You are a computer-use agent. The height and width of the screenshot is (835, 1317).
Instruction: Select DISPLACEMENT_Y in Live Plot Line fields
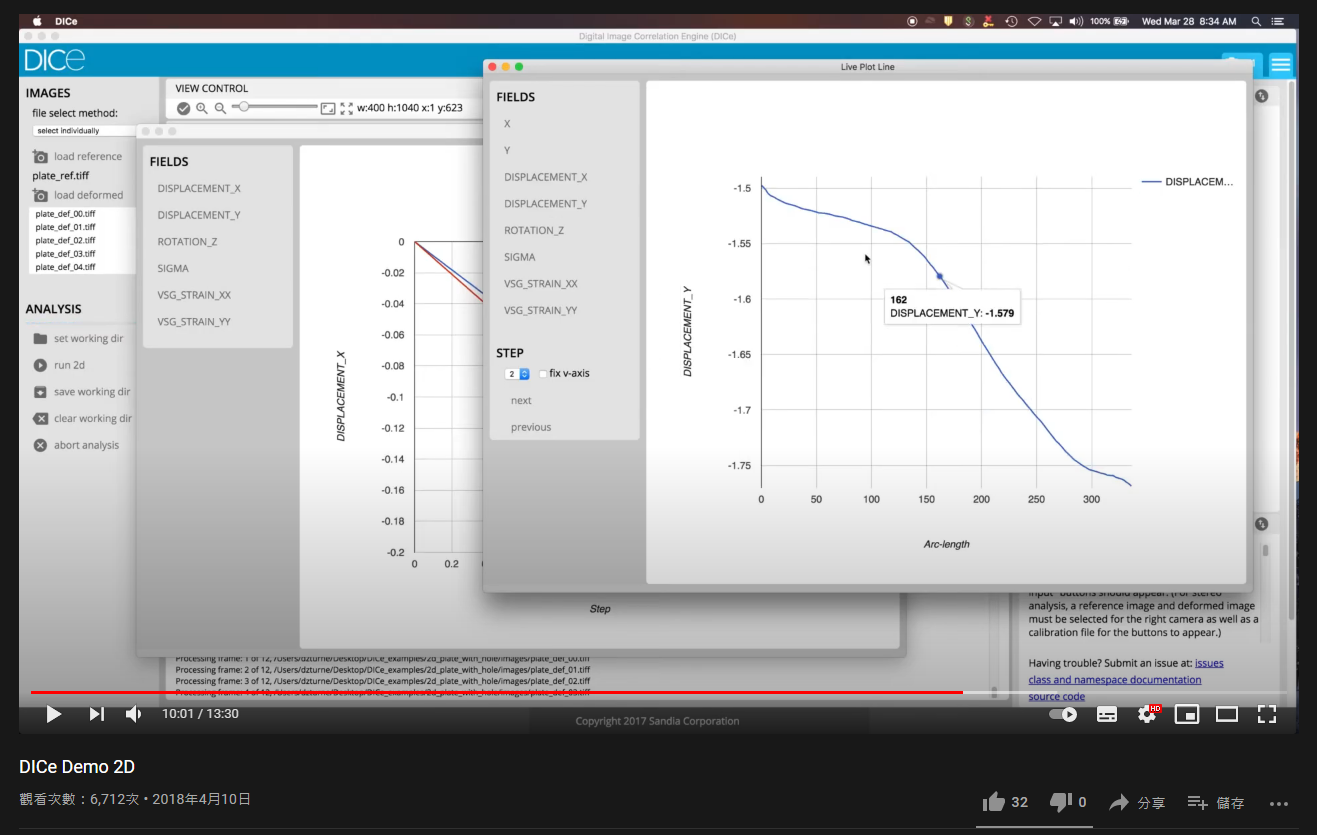545,203
